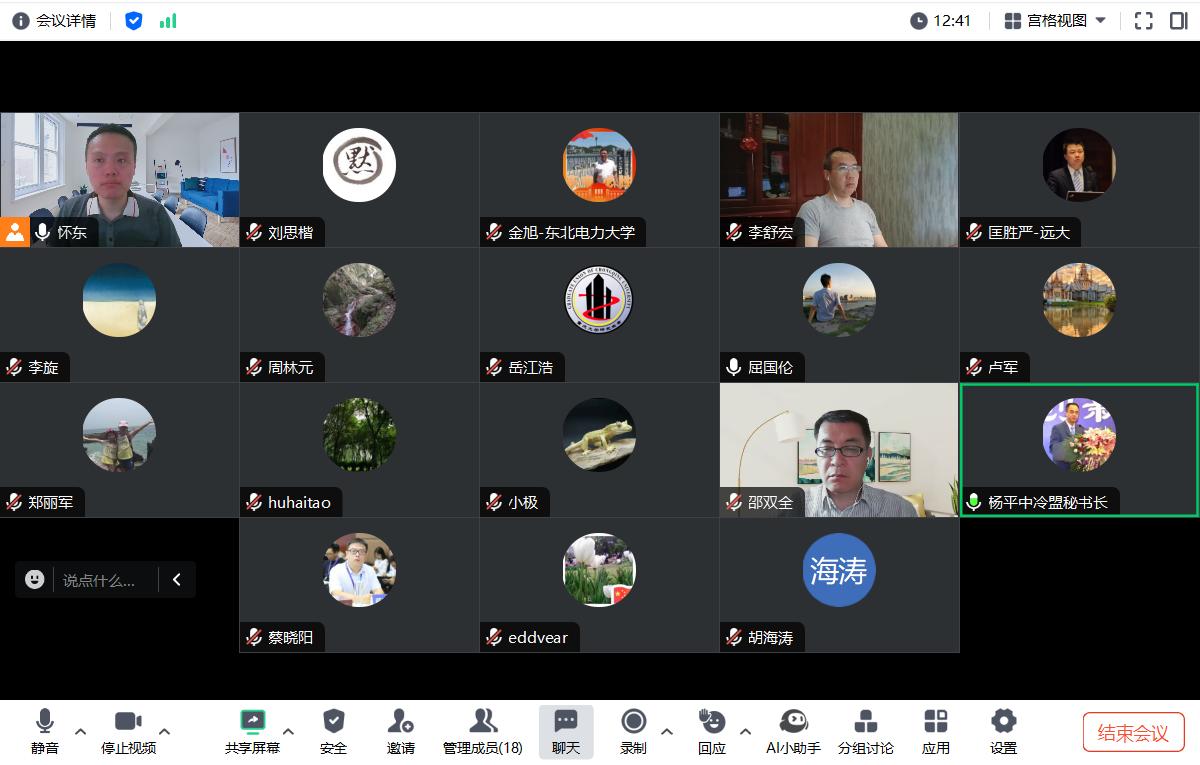1200x765 pixels.
Task: Open the 聊天 chat panel
Action: (566, 722)
